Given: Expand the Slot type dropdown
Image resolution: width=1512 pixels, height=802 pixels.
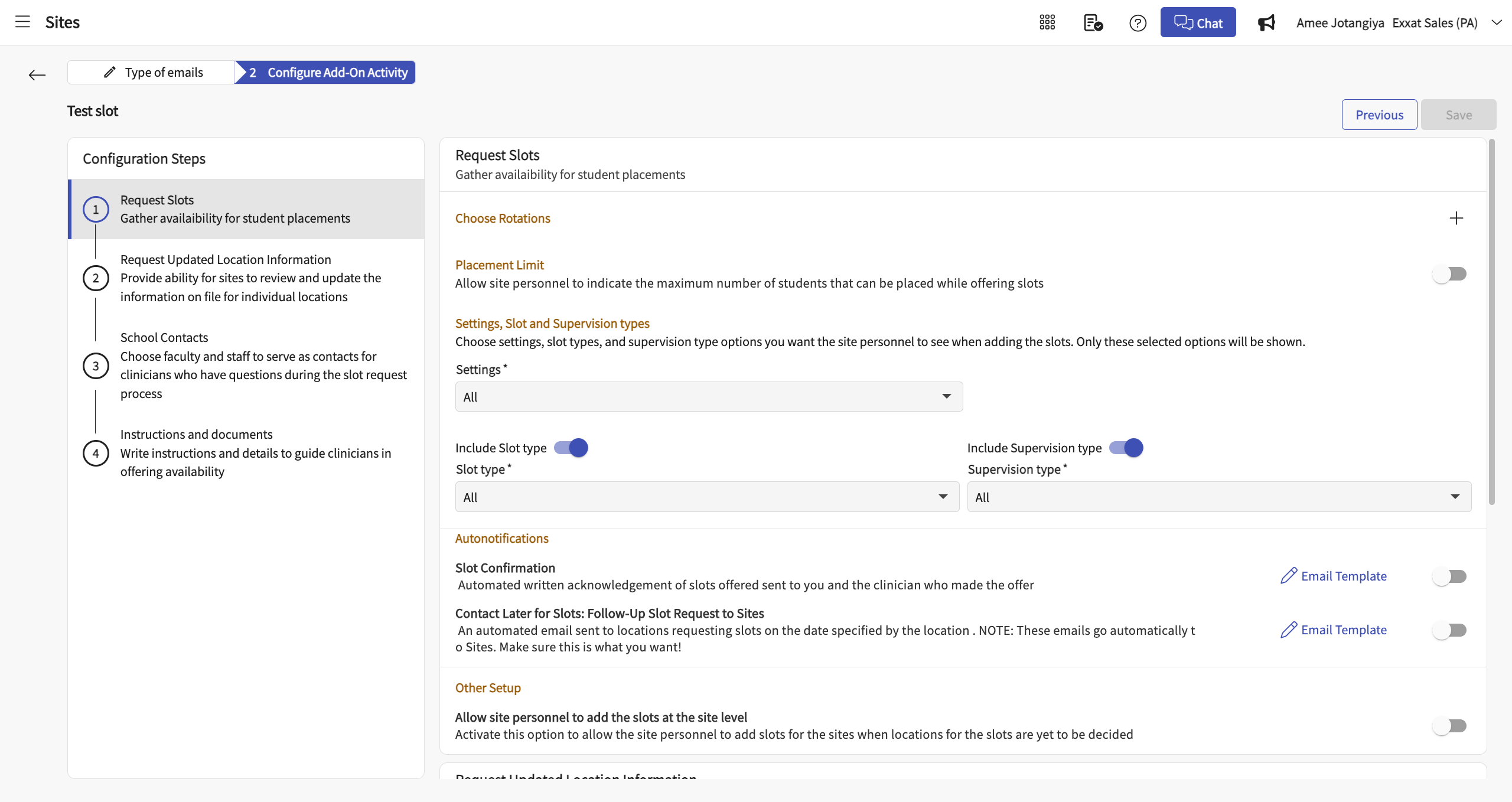Looking at the screenshot, I should coord(707,497).
